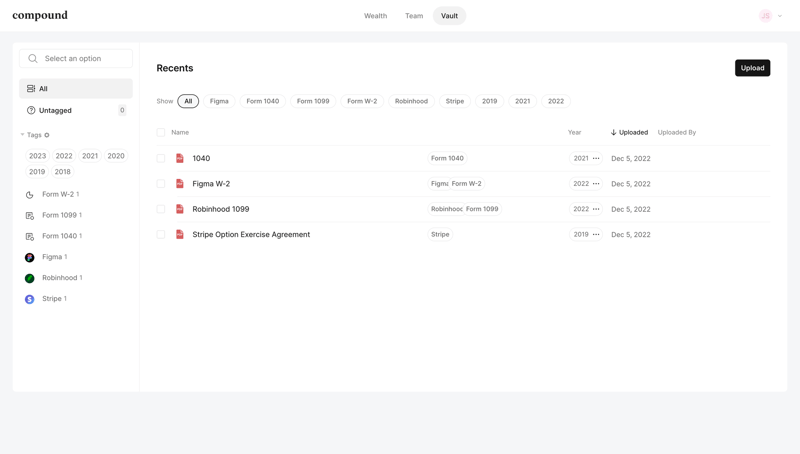800x454 pixels.
Task: Sort by Uploaded column
Action: (x=629, y=133)
